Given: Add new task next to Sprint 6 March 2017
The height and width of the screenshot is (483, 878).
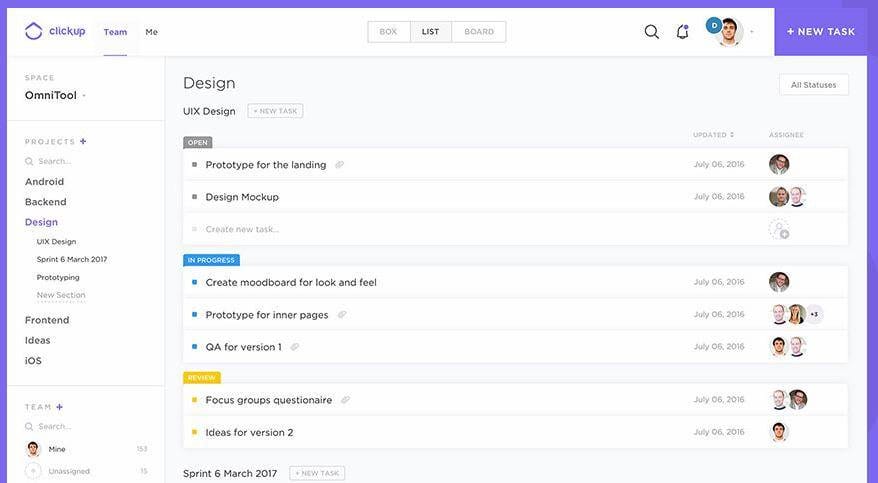Looking at the screenshot, I should tap(317, 473).
